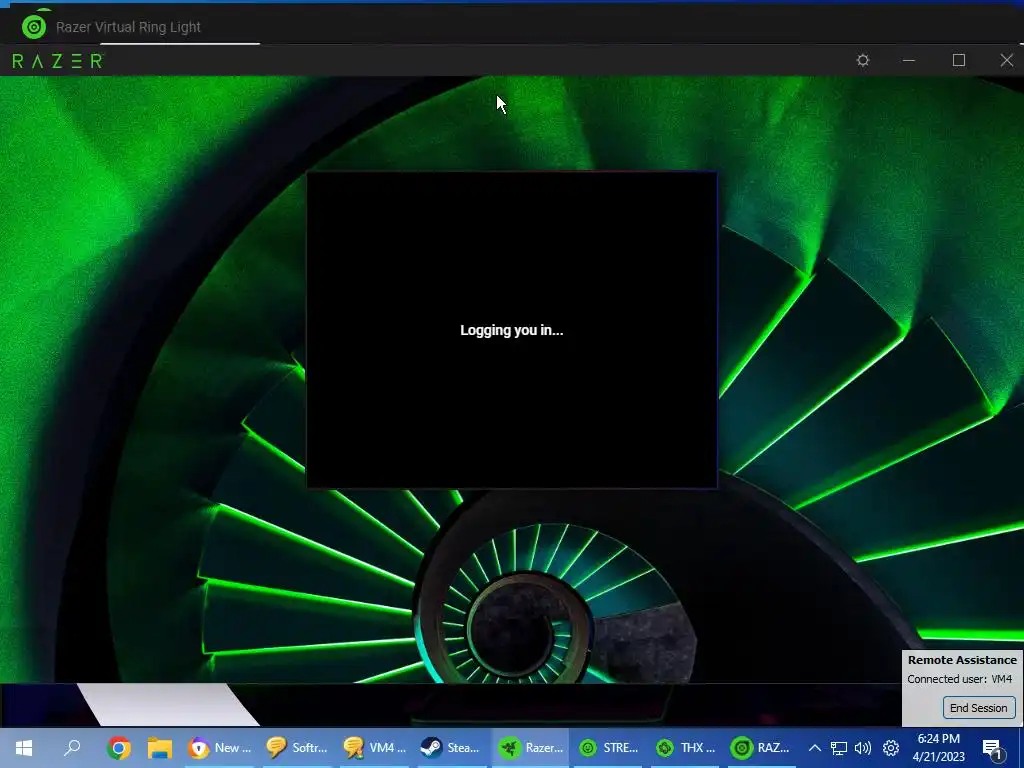The width and height of the screenshot is (1024, 768).
Task: Switch to STRE... taskbar app
Action: tap(609, 748)
